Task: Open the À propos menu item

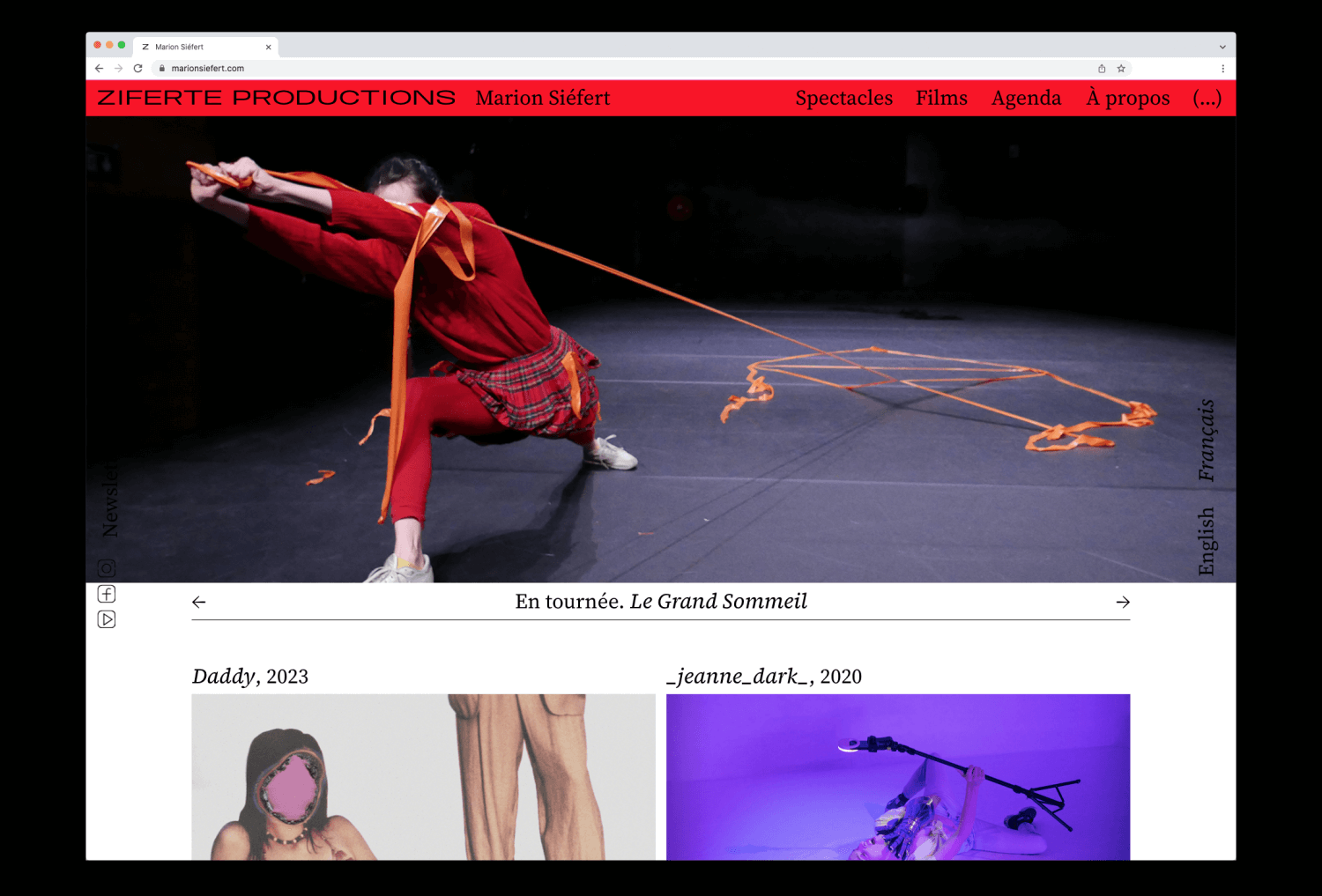Action: coord(1128,98)
